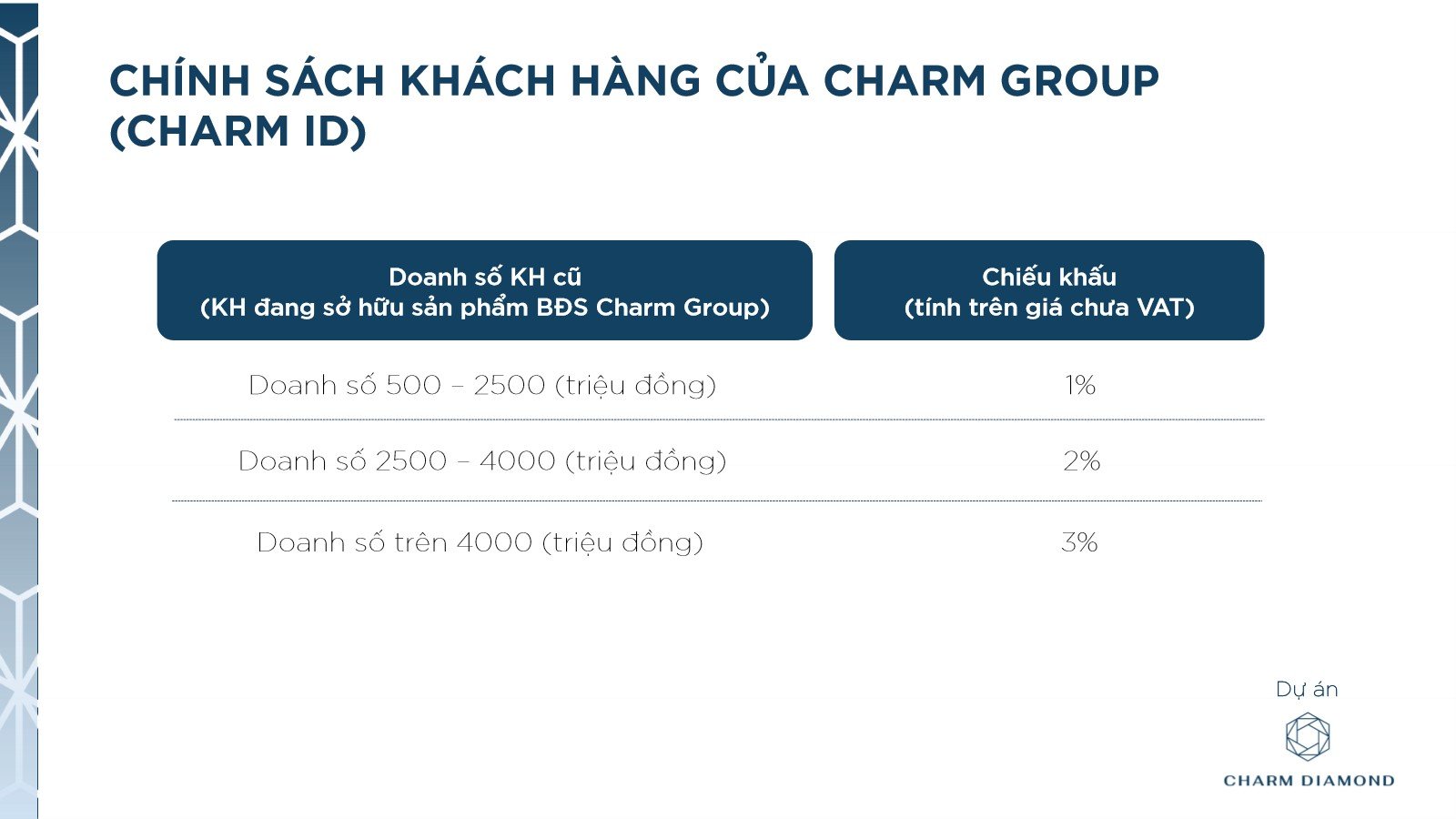This screenshot has height=819, width=1456.
Task: Select the 2% discount value
Action: [x=1081, y=461]
